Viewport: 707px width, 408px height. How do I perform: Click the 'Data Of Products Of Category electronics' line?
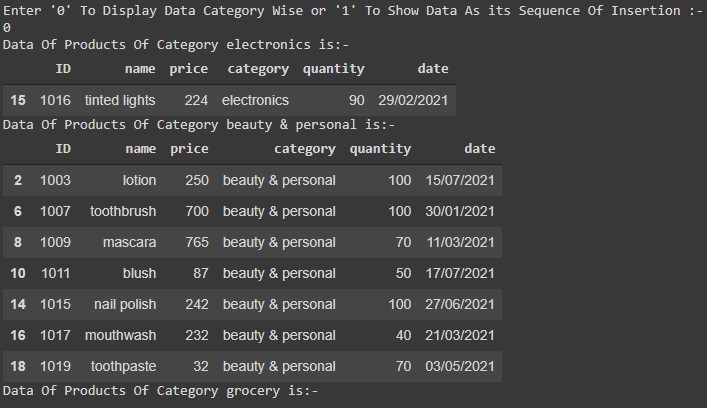coord(176,45)
